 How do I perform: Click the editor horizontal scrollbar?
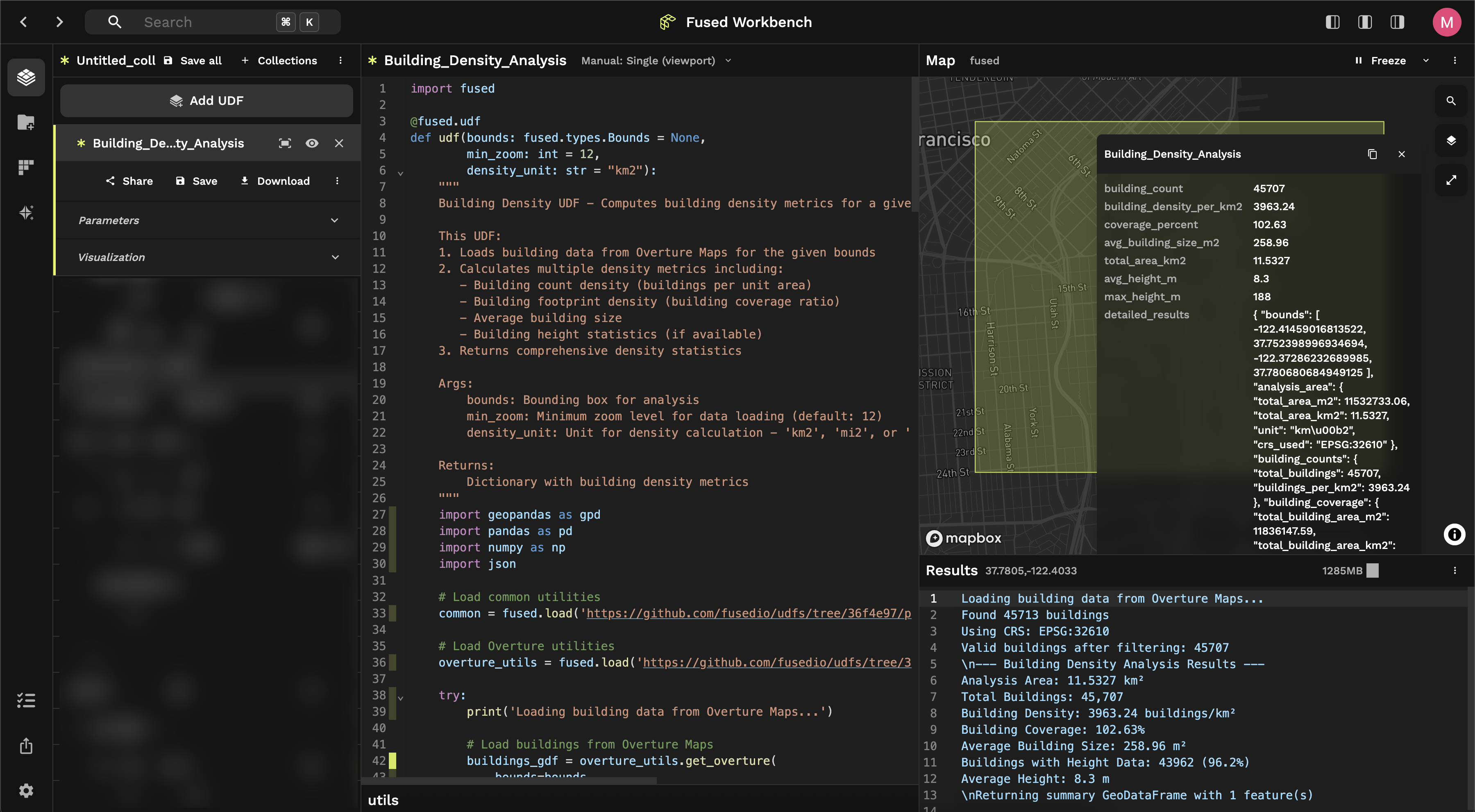point(510,781)
